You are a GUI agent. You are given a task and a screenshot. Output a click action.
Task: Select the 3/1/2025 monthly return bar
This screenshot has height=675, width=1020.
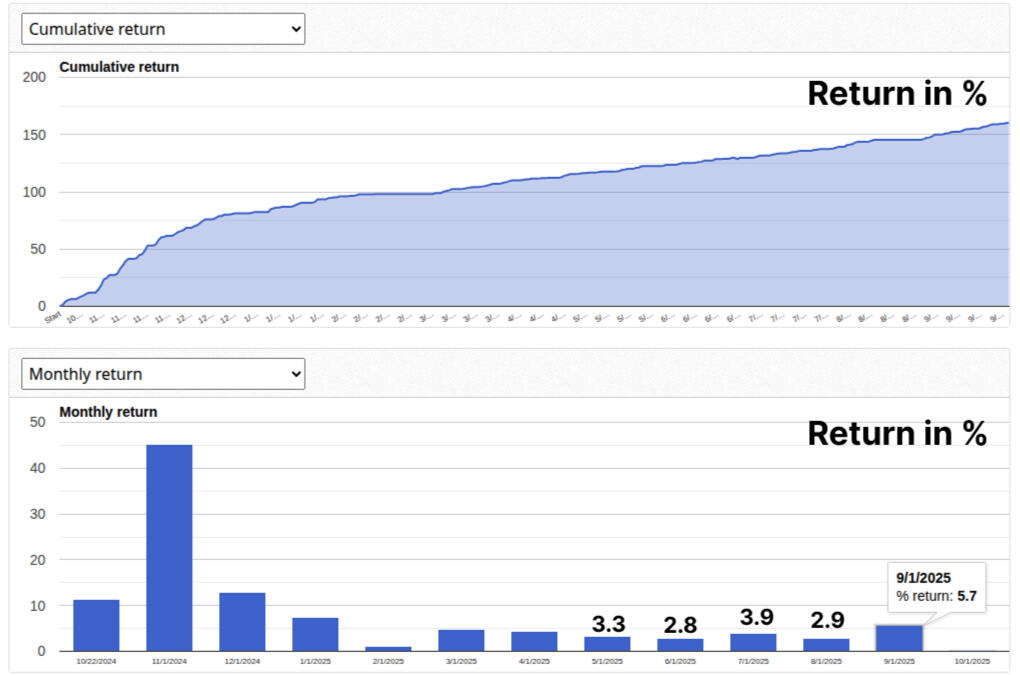tap(461, 640)
